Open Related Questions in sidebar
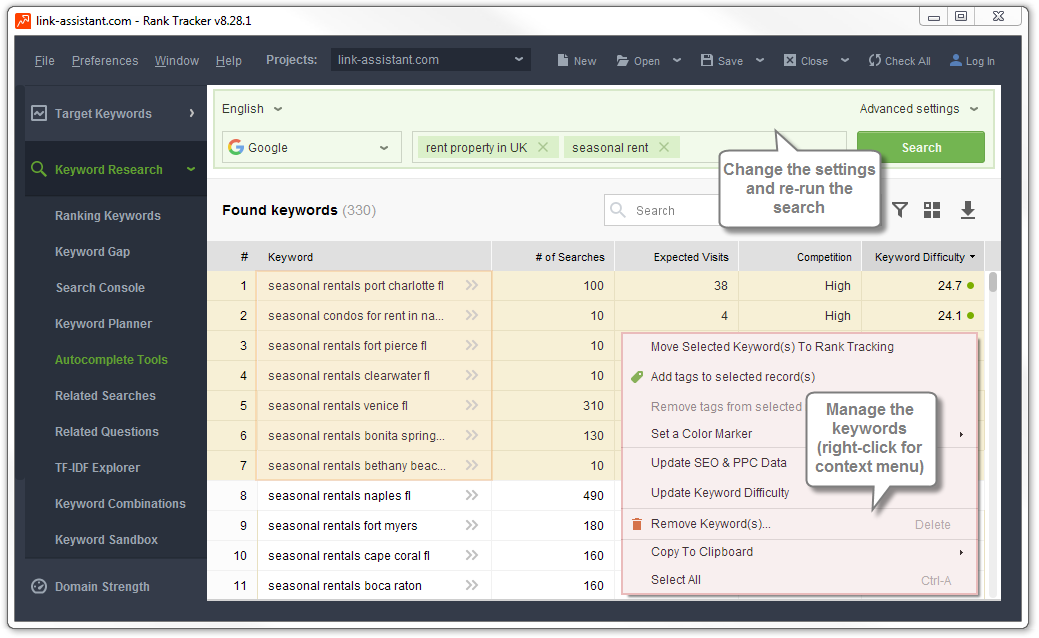1039x638 pixels. (106, 431)
